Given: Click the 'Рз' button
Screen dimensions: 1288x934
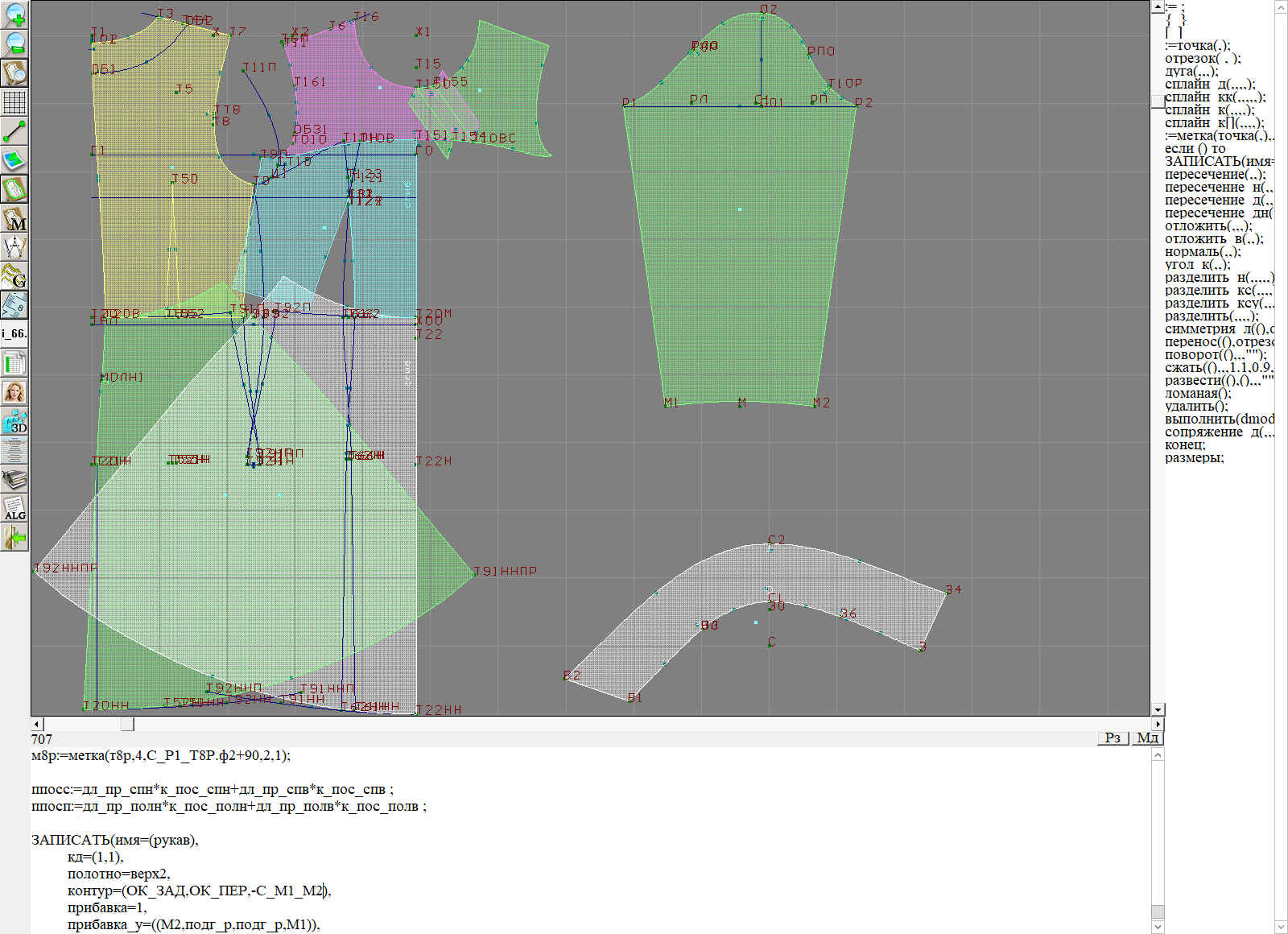Looking at the screenshot, I should pyautogui.click(x=1113, y=738).
